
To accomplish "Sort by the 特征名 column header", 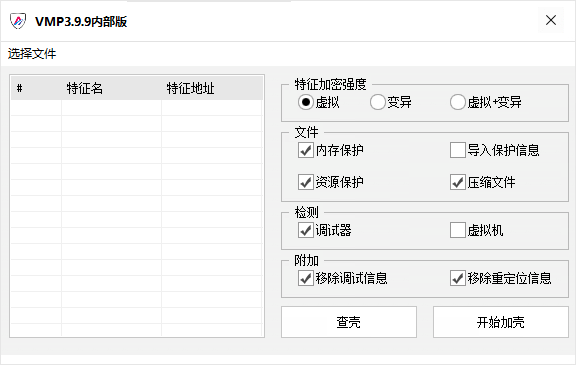I will (111, 88).
